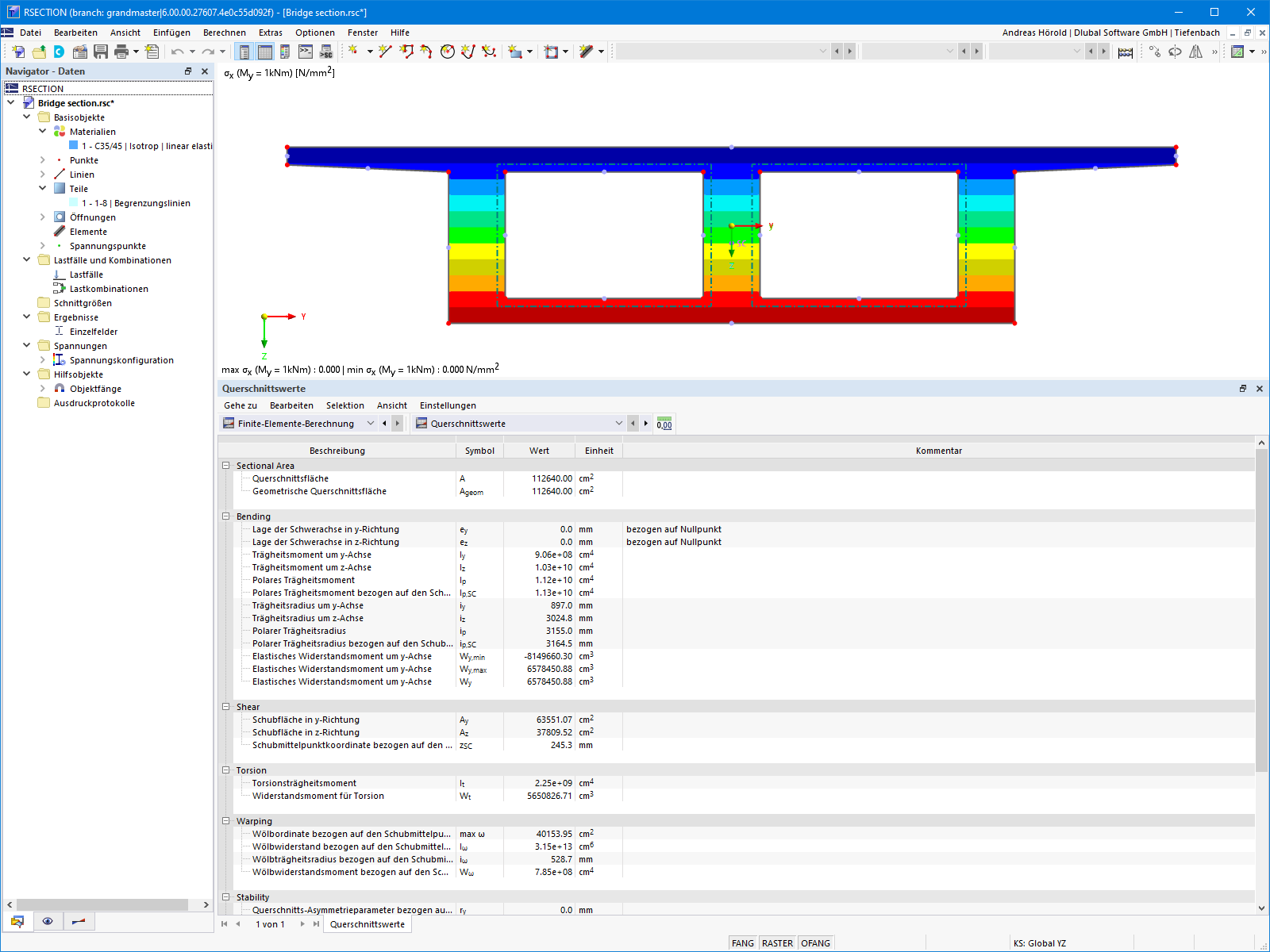The image size is (1270, 952).
Task: Toggle RASTER grid in status bar
Action: [777, 943]
